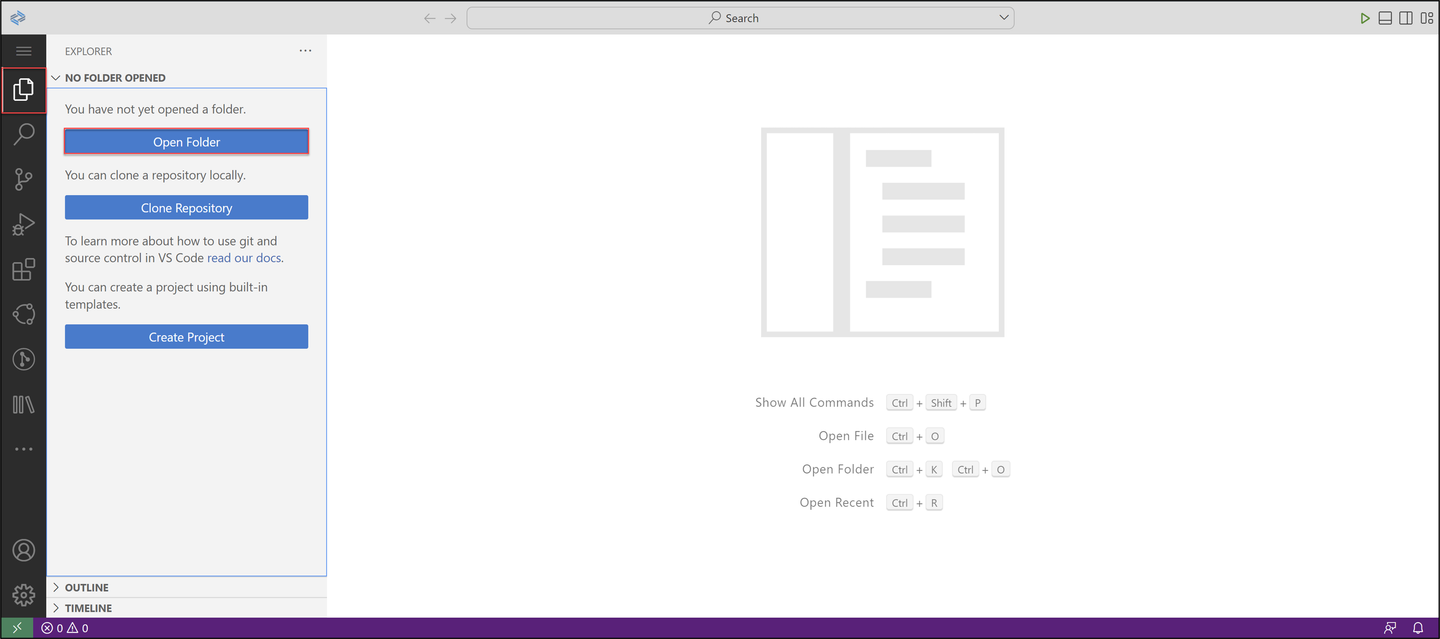Click 'You have not yet opened a folder' text
The width and height of the screenshot is (1440, 639).
(155, 109)
